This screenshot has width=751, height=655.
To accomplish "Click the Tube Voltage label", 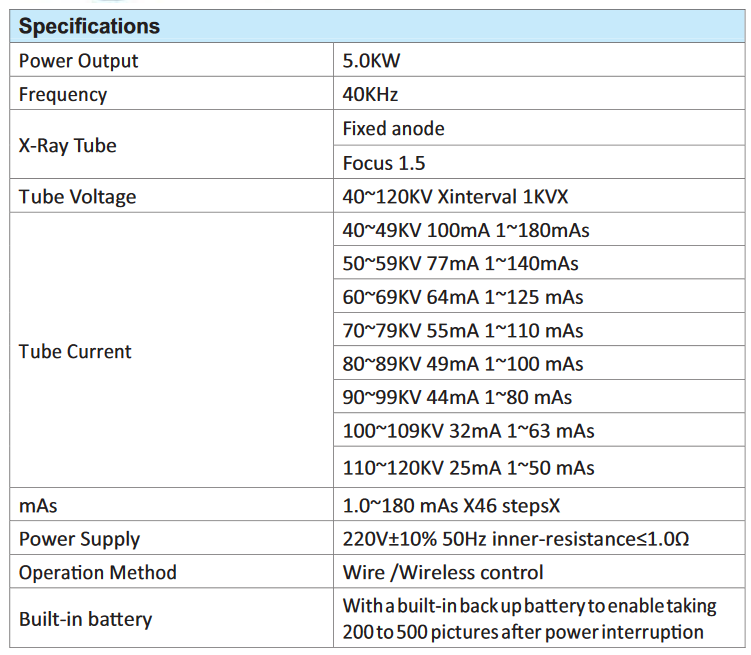I will point(77,197).
